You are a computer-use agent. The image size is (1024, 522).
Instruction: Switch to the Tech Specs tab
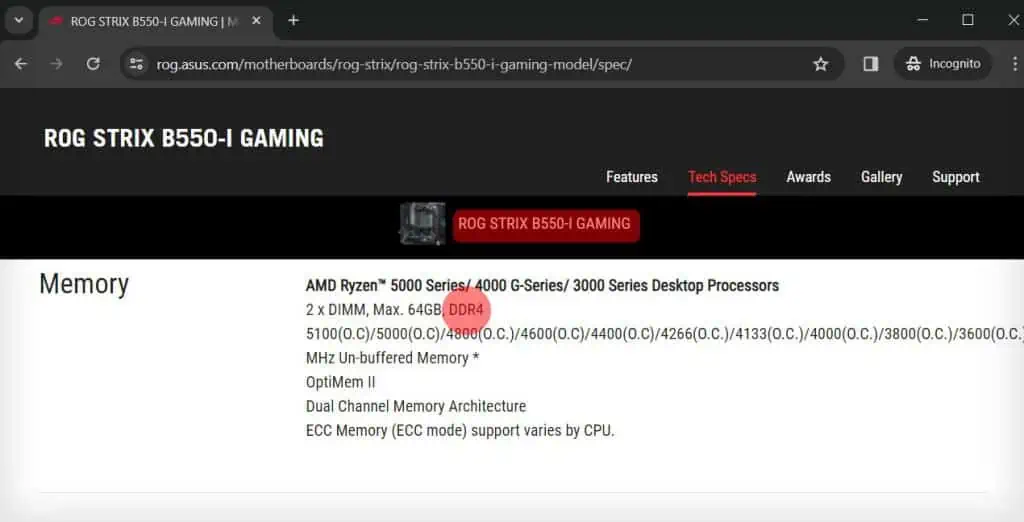[721, 177]
